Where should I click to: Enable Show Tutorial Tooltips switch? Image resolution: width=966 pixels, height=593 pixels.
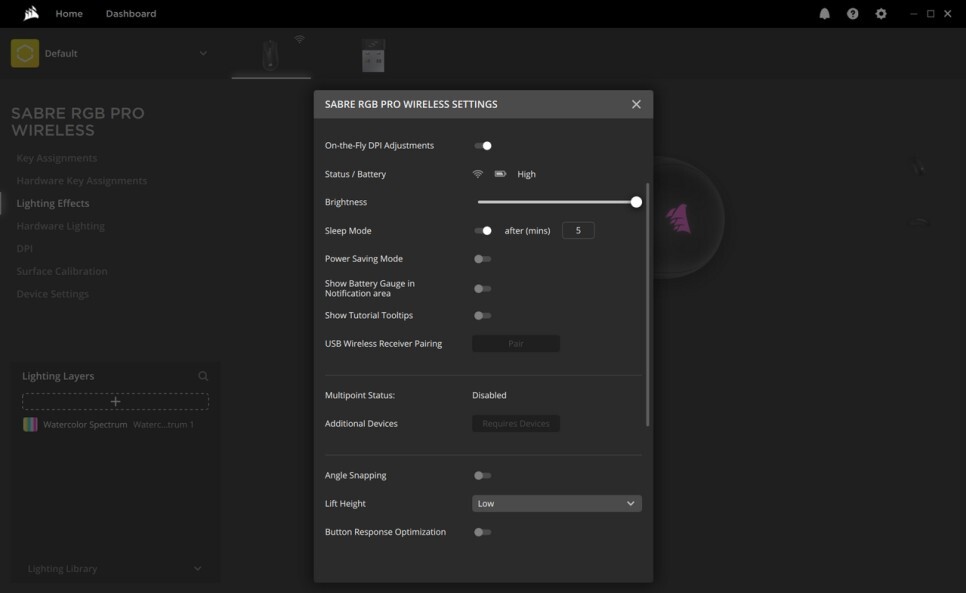point(482,315)
